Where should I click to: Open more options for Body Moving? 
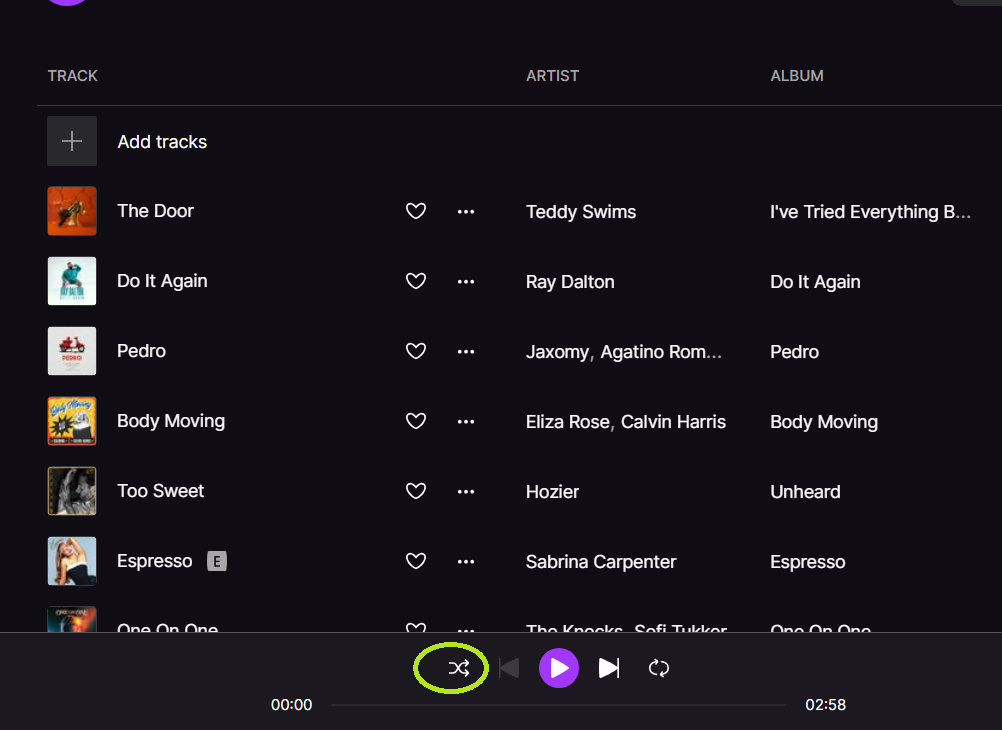tap(466, 421)
